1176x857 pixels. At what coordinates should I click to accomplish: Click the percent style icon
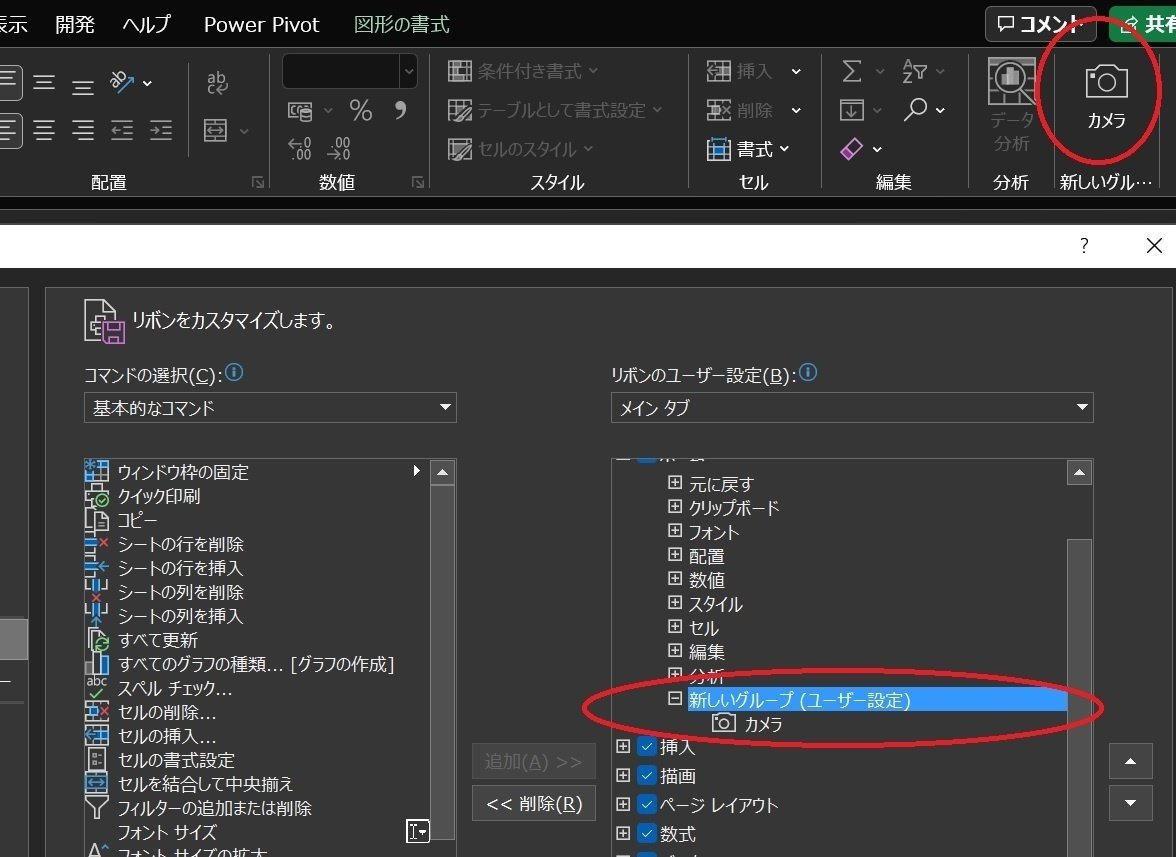click(361, 111)
